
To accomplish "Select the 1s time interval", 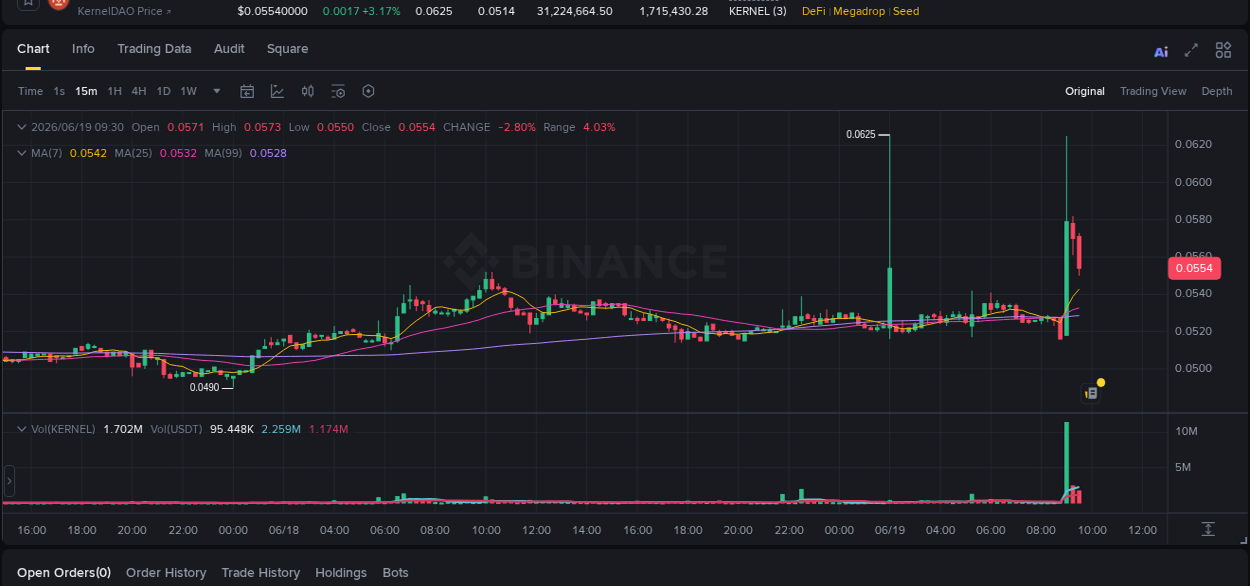I will pyautogui.click(x=59, y=91).
